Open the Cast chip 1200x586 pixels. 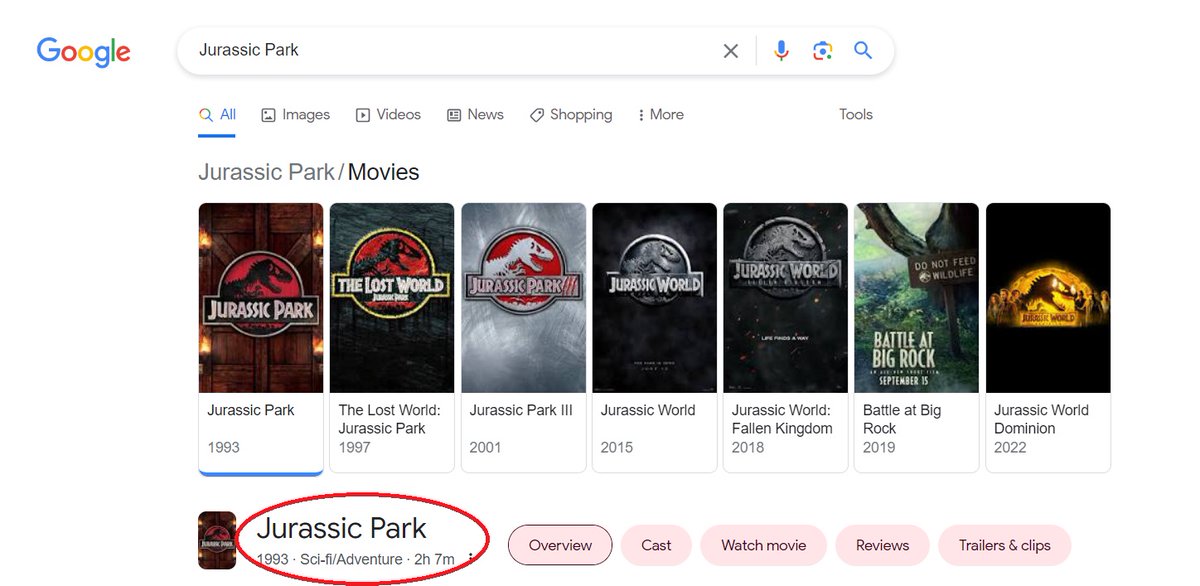(656, 545)
